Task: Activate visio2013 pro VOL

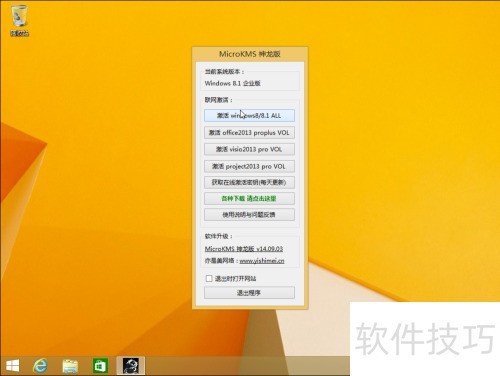Action: pyautogui.click(x=249, y=149)
